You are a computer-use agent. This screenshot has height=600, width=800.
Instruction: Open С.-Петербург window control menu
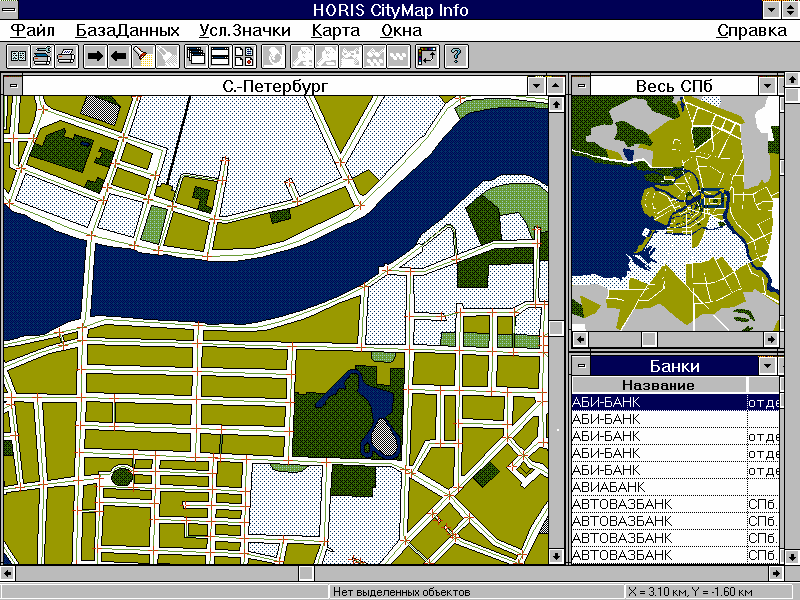12,86
